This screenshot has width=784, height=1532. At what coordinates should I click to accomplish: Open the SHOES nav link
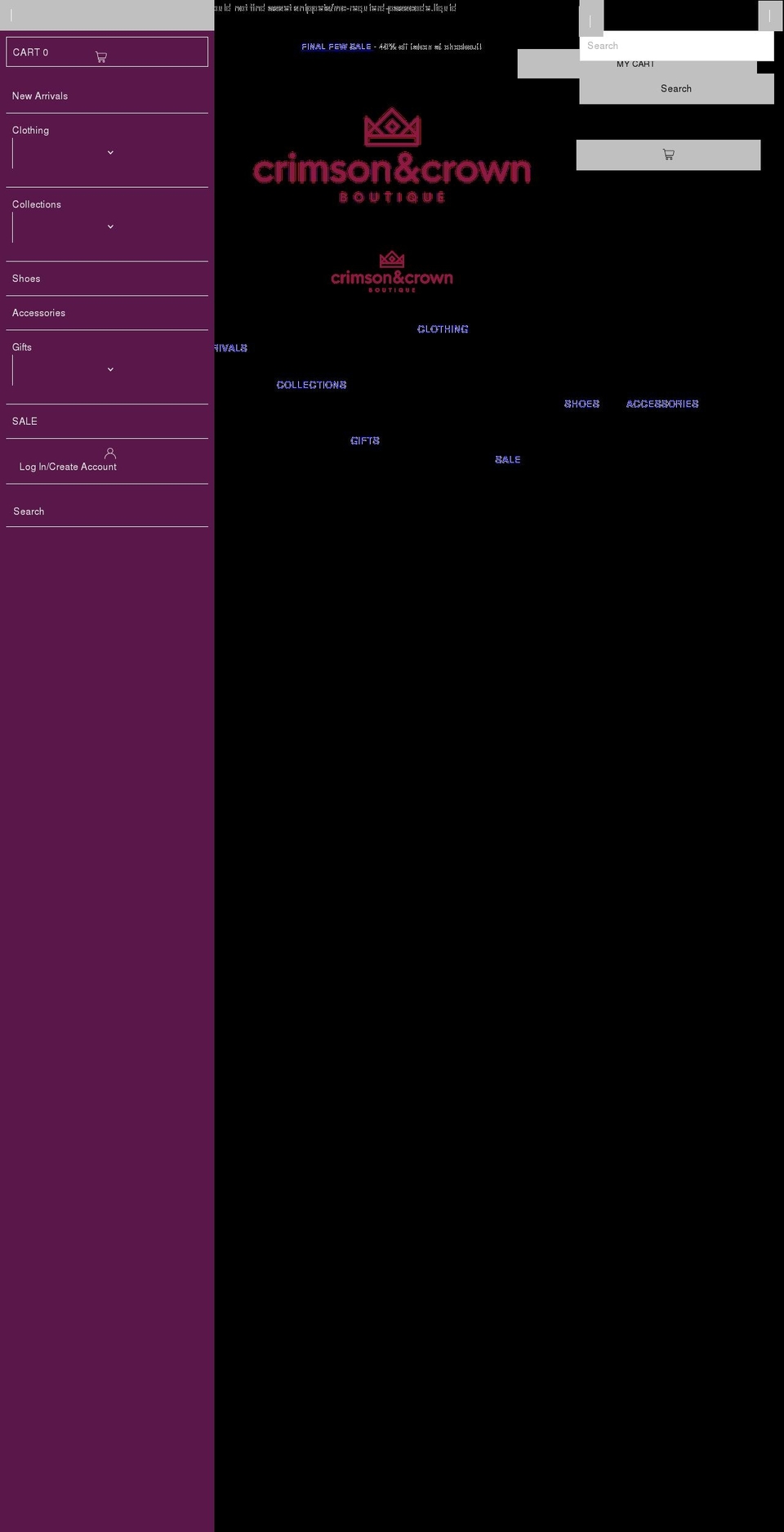pyautogui.click(x=581, y=404)
